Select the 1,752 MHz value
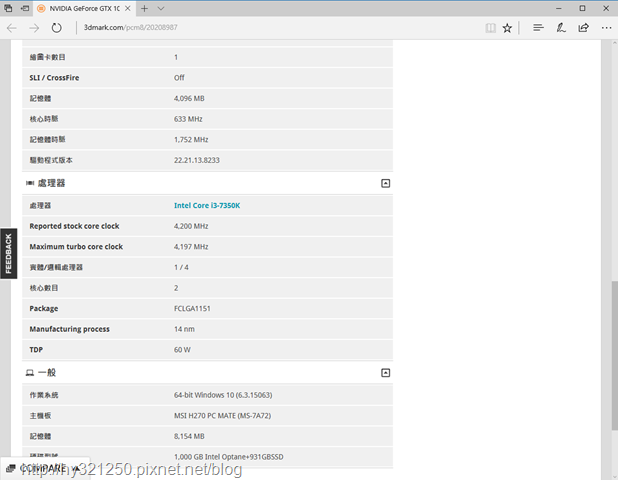 click(x=191, y=140)
